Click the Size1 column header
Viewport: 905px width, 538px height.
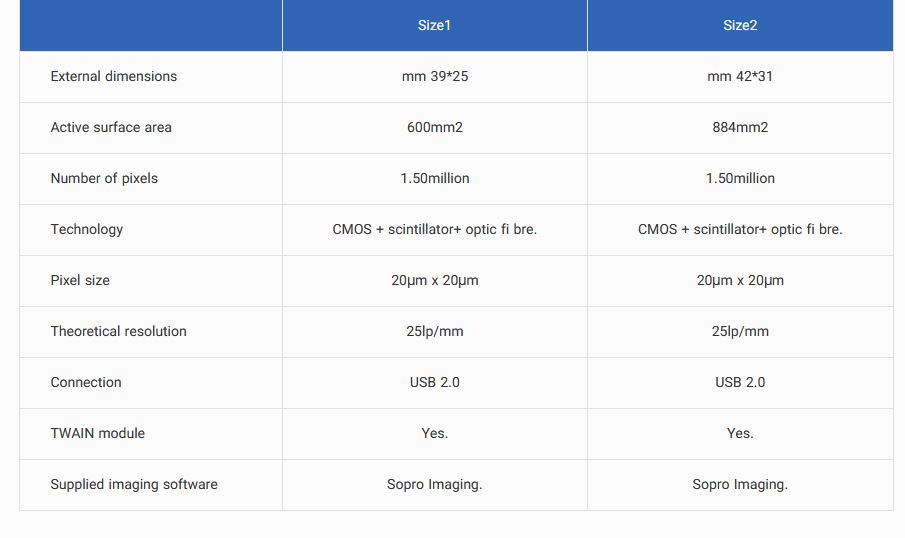coord(434,25)
